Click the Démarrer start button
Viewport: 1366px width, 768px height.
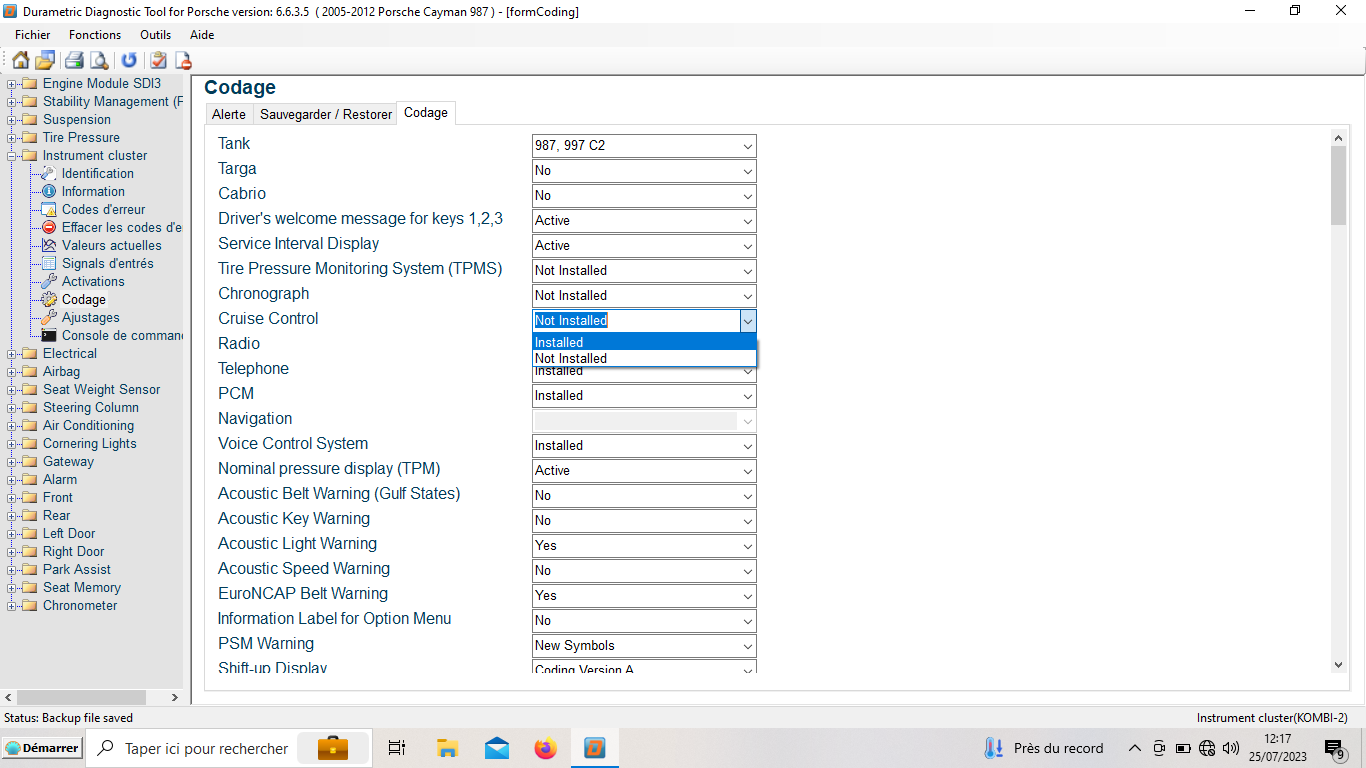coord(42,748)
